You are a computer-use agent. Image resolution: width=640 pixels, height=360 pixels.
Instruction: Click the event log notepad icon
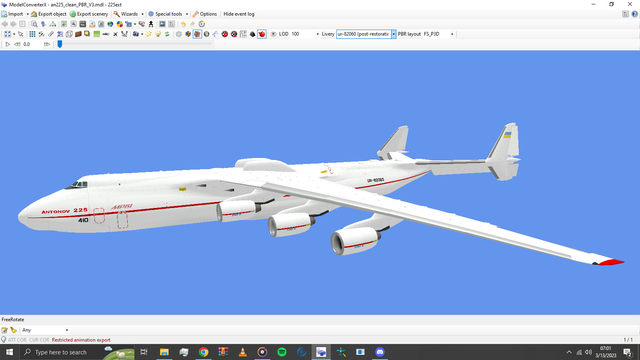click(4, 330)
